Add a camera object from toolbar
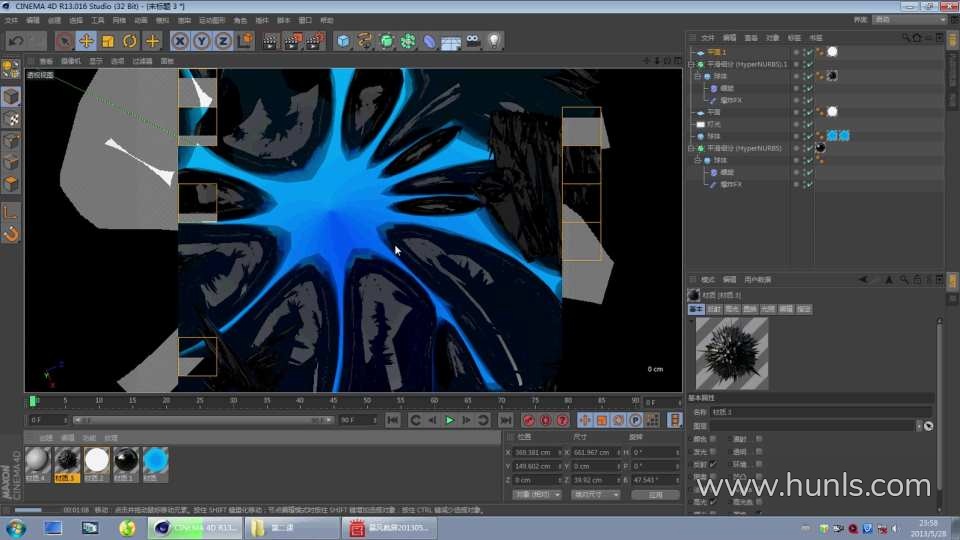This screenshot has width=960, height=540. click(x=472, y=41)
